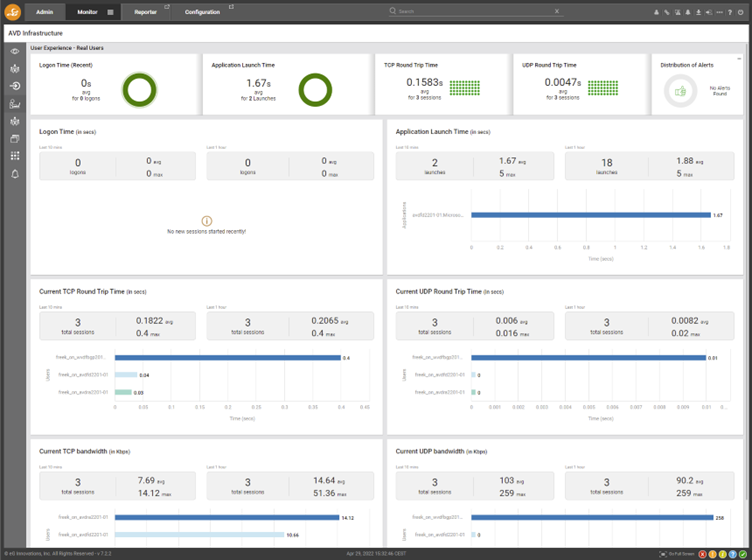Image resolution: width=752 pixels, height=560 pixels.
Task: Collapse the Distribution of Alerts panel
Action: pyautogui.click(x=739, y=58)
